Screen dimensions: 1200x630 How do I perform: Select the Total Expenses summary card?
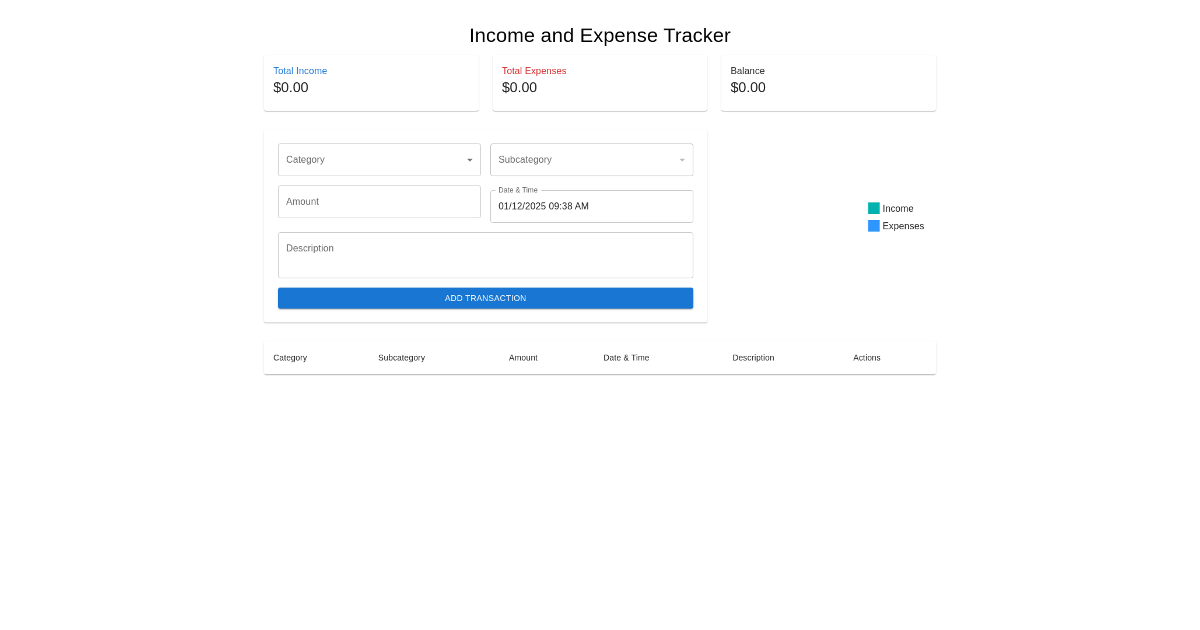tap(600, 83)
